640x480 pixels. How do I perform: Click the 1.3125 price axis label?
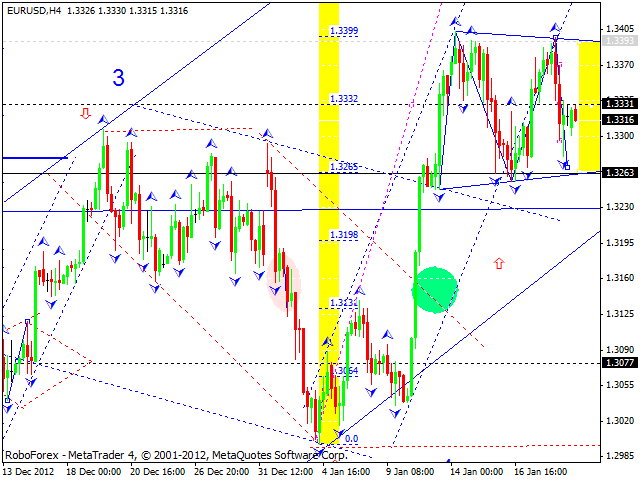tap(620, 314)
